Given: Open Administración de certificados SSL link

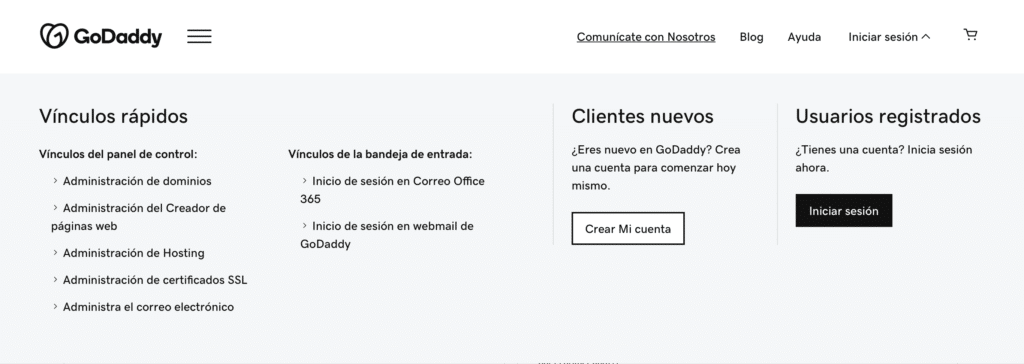Looking at the screenshot, I should click(x=155, y=280).
